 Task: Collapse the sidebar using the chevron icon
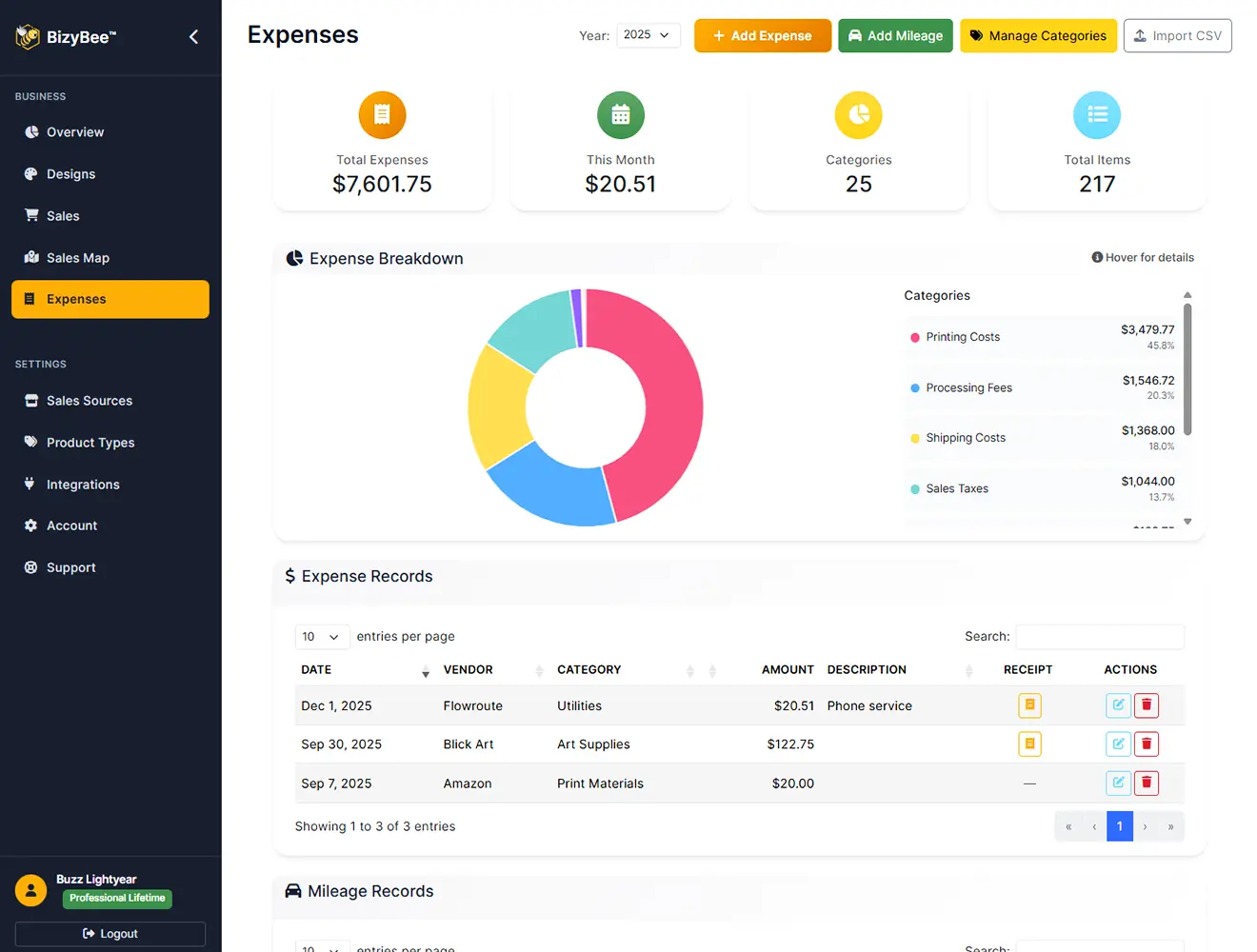pyautogui.click(x=193, y=36)
